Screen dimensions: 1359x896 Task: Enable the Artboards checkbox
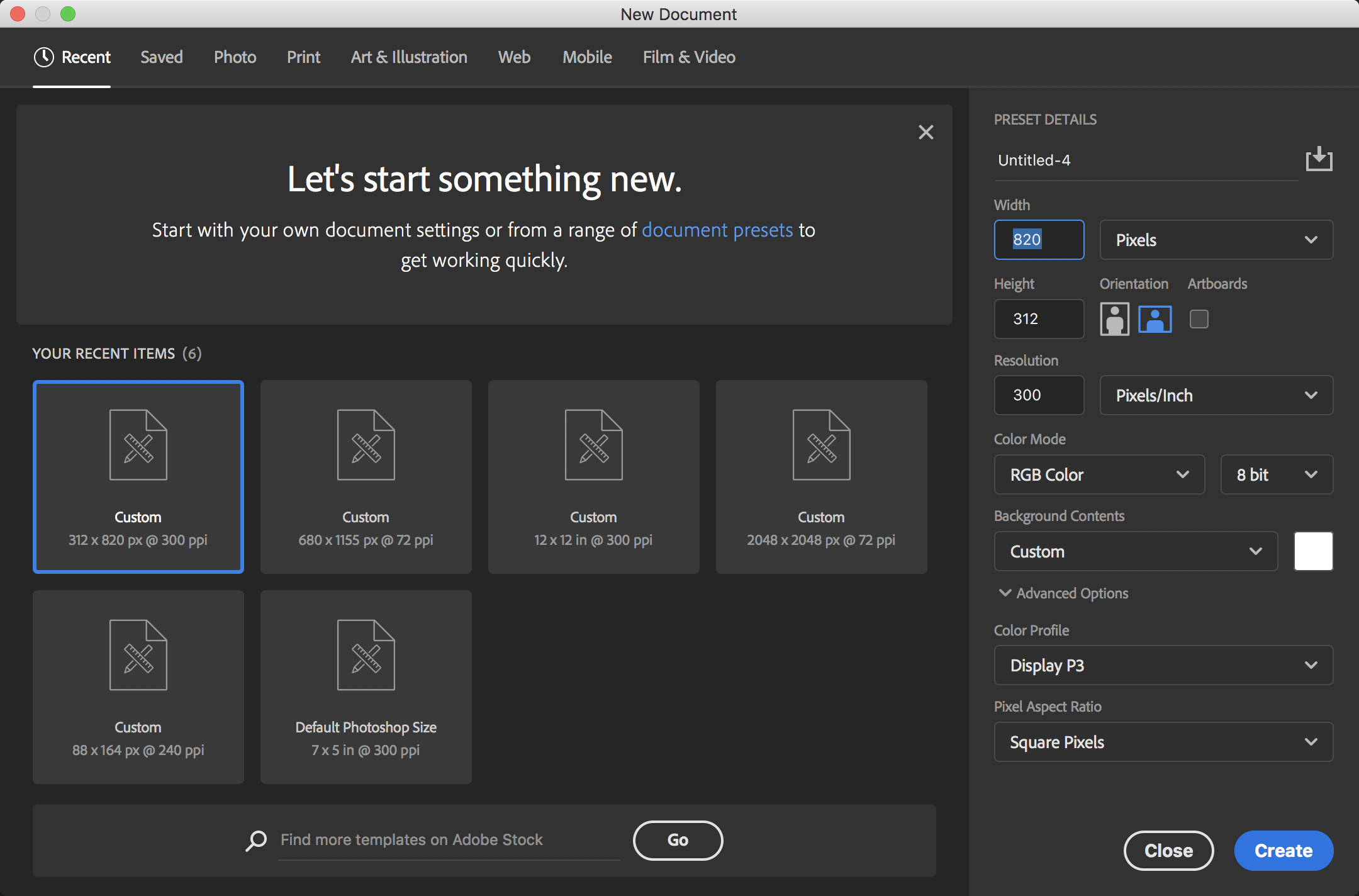click(x=1199, y=319)
